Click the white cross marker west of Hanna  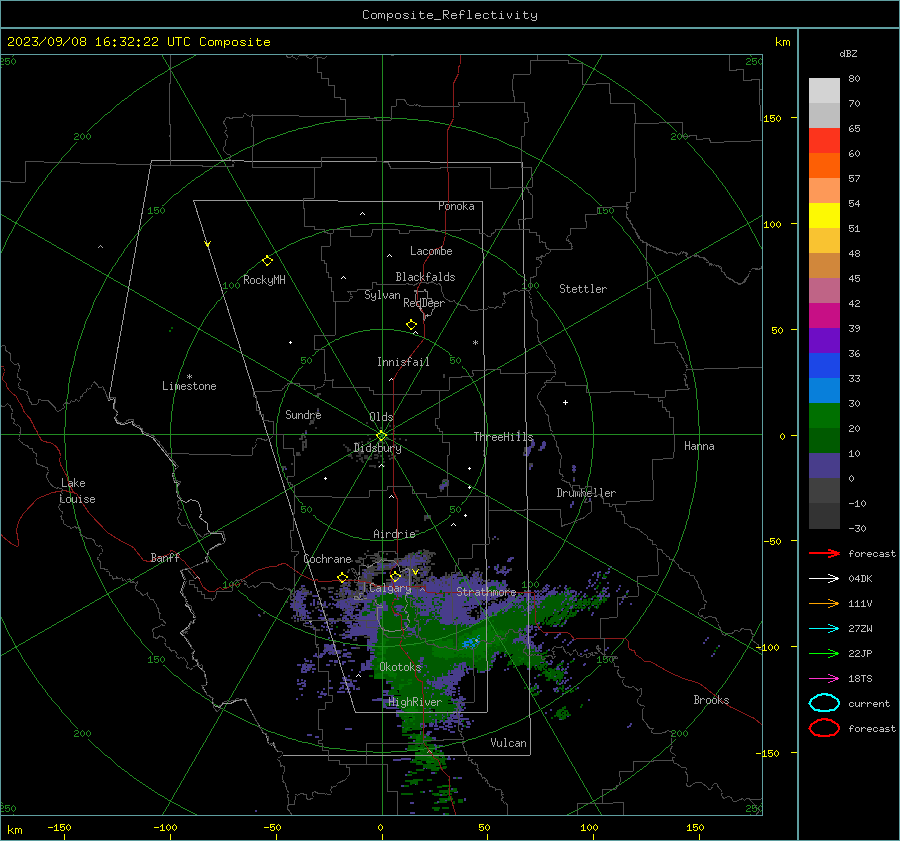pyautogui.click(x=565, y=402)
